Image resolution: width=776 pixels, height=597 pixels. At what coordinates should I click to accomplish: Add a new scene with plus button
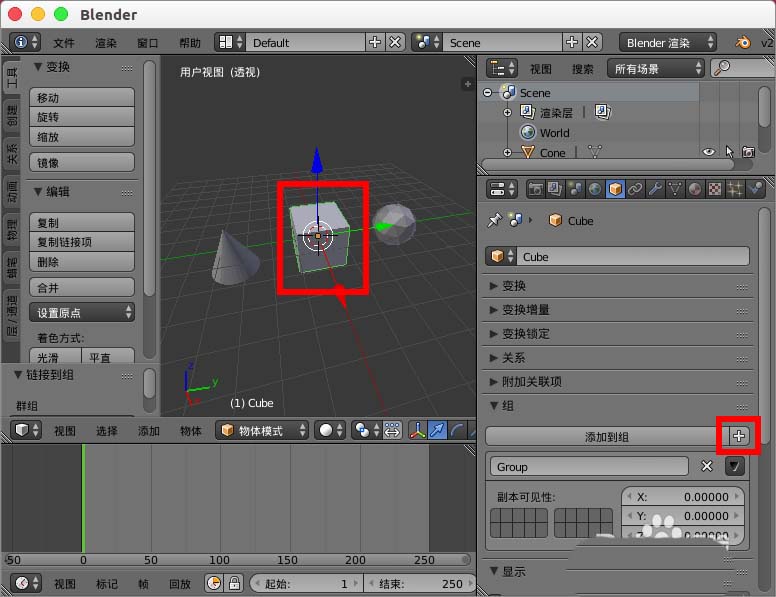(572, 42)
